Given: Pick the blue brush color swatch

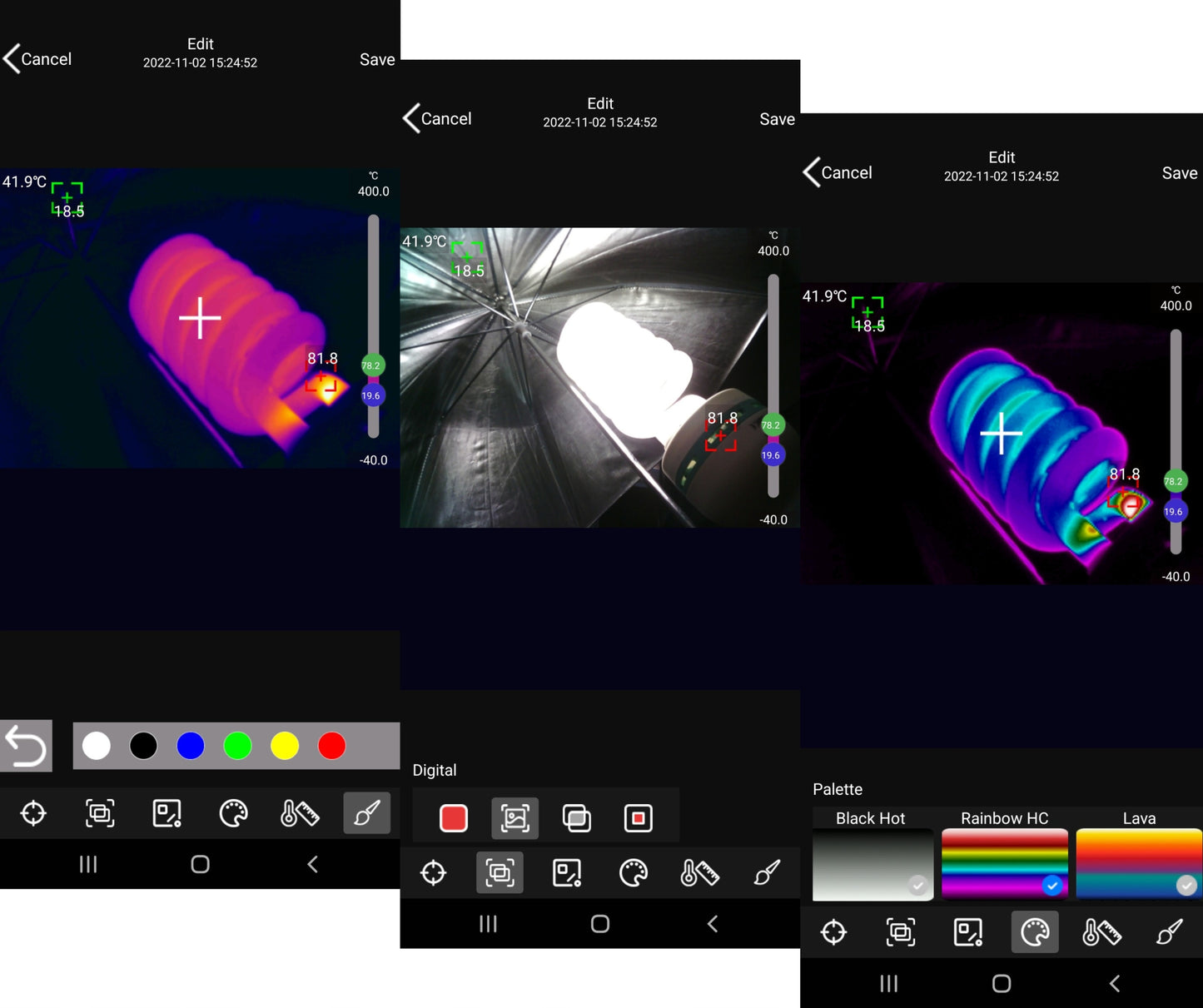Looking at the screenshot, I should tap(191, 746).
